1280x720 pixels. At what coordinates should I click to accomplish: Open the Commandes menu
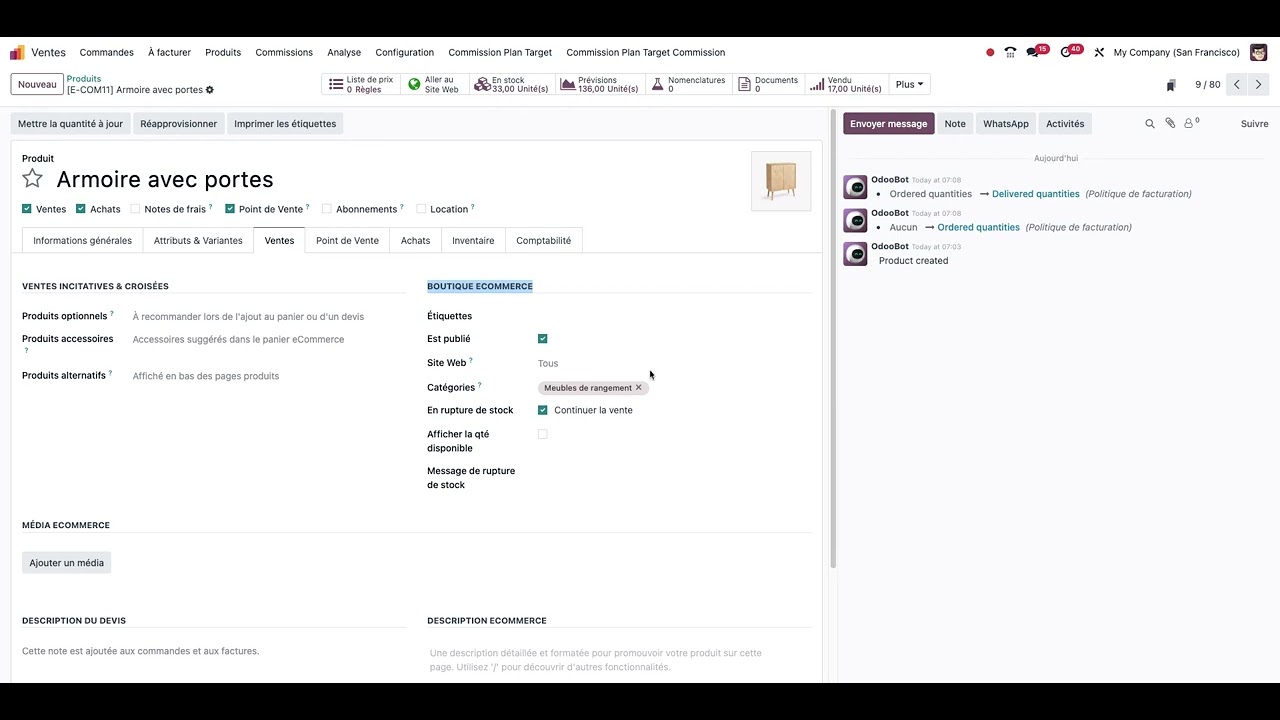click(107, 52)
